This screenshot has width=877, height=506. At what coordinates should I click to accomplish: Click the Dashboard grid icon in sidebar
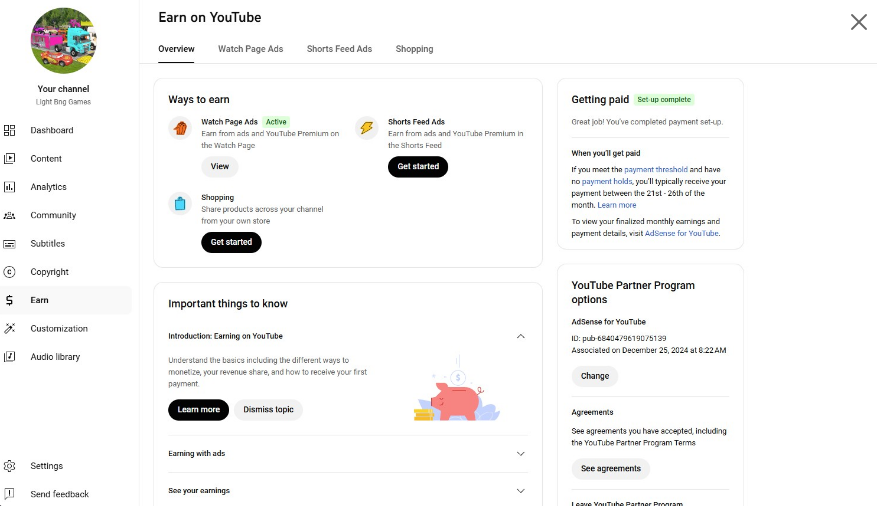coord(10,130)
